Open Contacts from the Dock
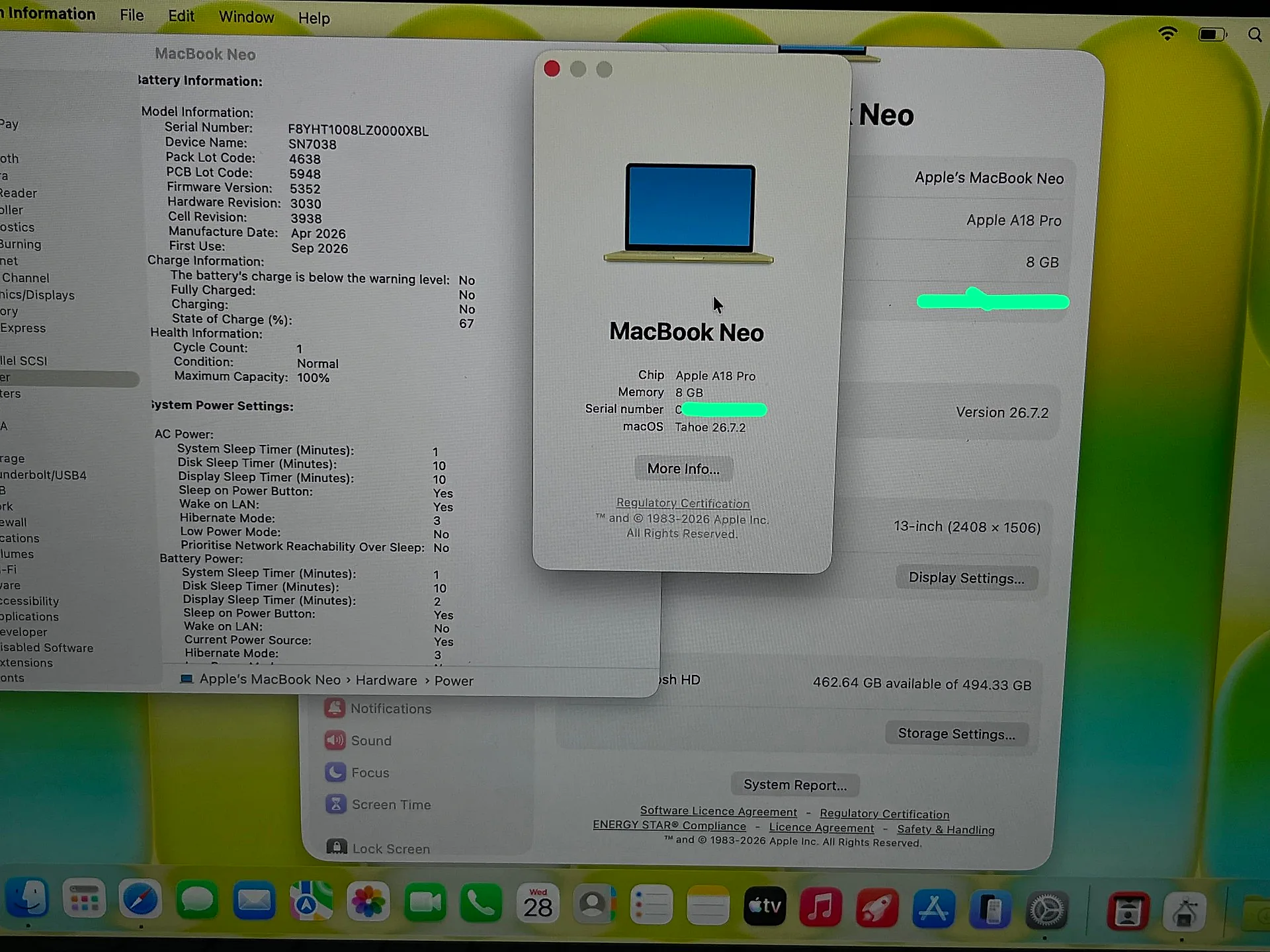 pos(594,905)
